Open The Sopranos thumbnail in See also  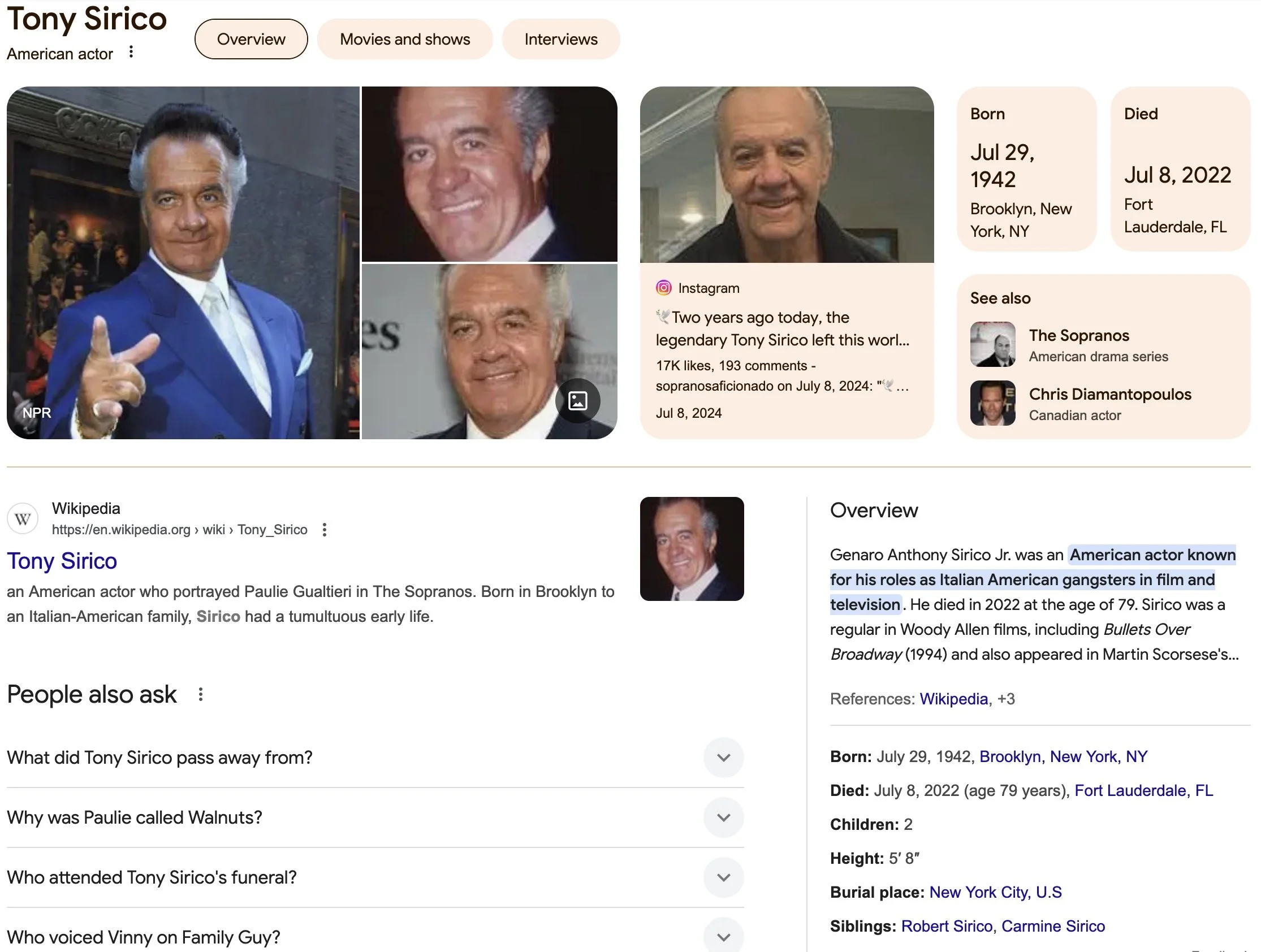pos(992,344)
